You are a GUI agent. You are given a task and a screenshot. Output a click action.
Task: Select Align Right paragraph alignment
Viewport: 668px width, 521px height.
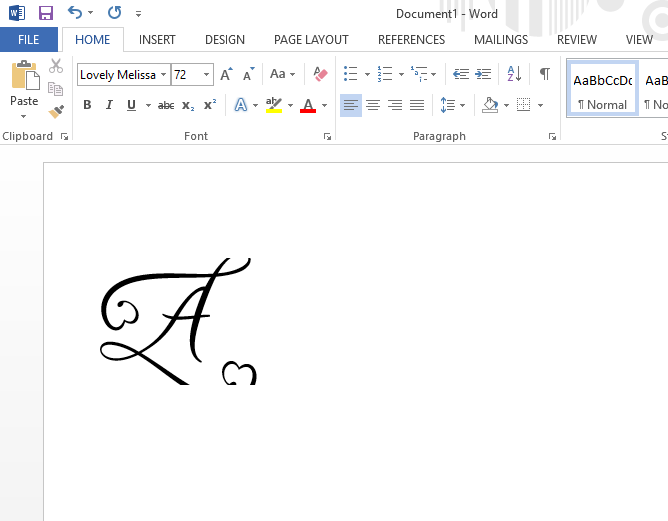pos(395,105)
